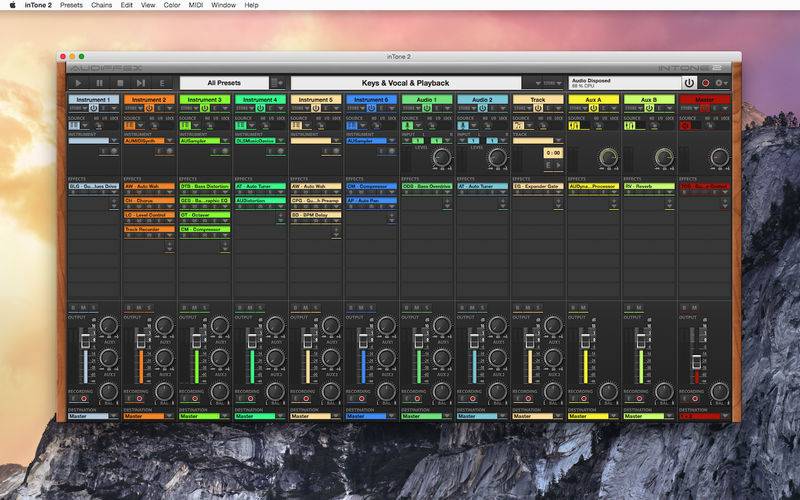Screen dimensions: 800x500
Task: Open the gear settings menu in top bar
Action: [721, 83]
